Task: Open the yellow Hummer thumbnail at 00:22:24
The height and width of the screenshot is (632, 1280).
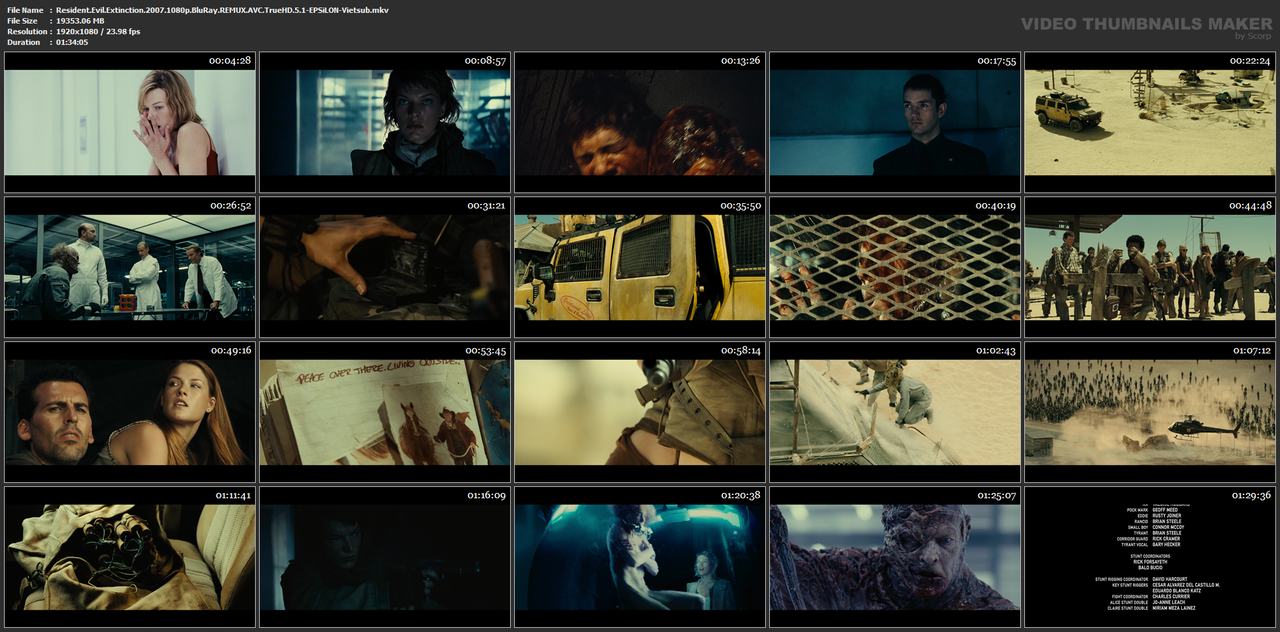Action: (1150, 122)
